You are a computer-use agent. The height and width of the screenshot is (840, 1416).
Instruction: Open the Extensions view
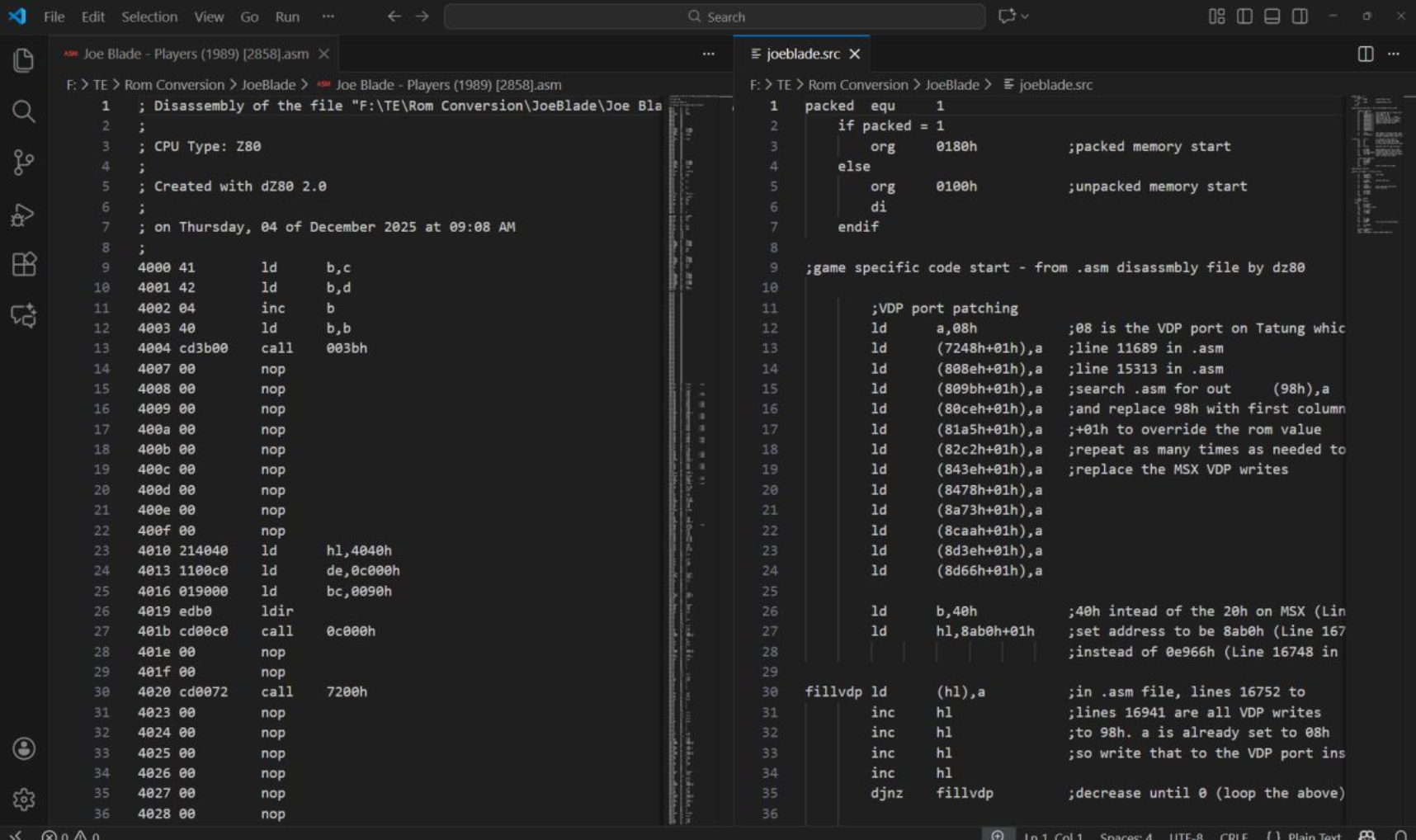tap(23, 265)
